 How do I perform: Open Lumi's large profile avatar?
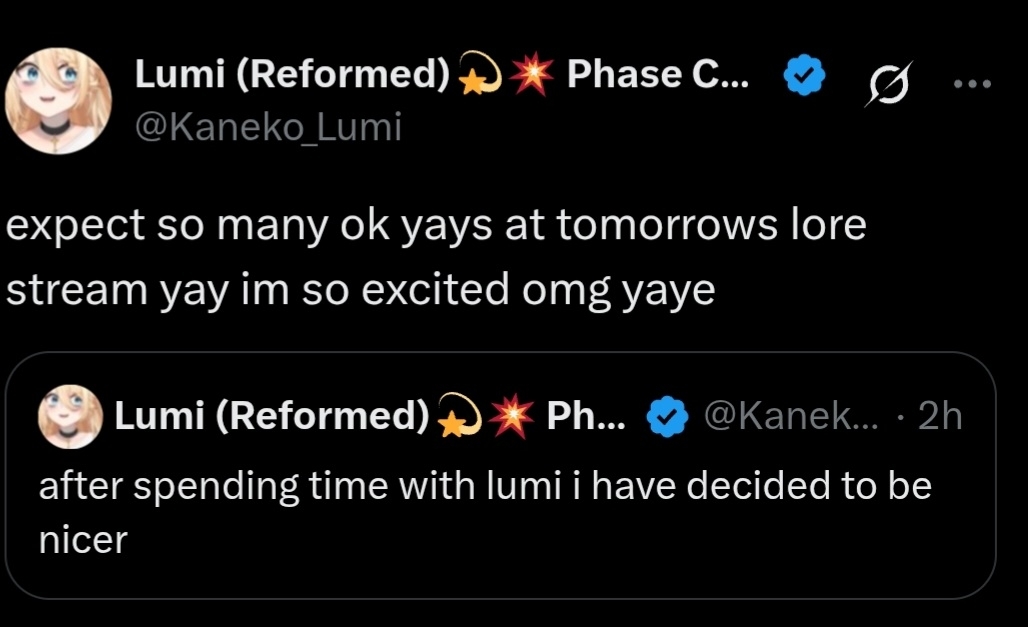point(59,101)
